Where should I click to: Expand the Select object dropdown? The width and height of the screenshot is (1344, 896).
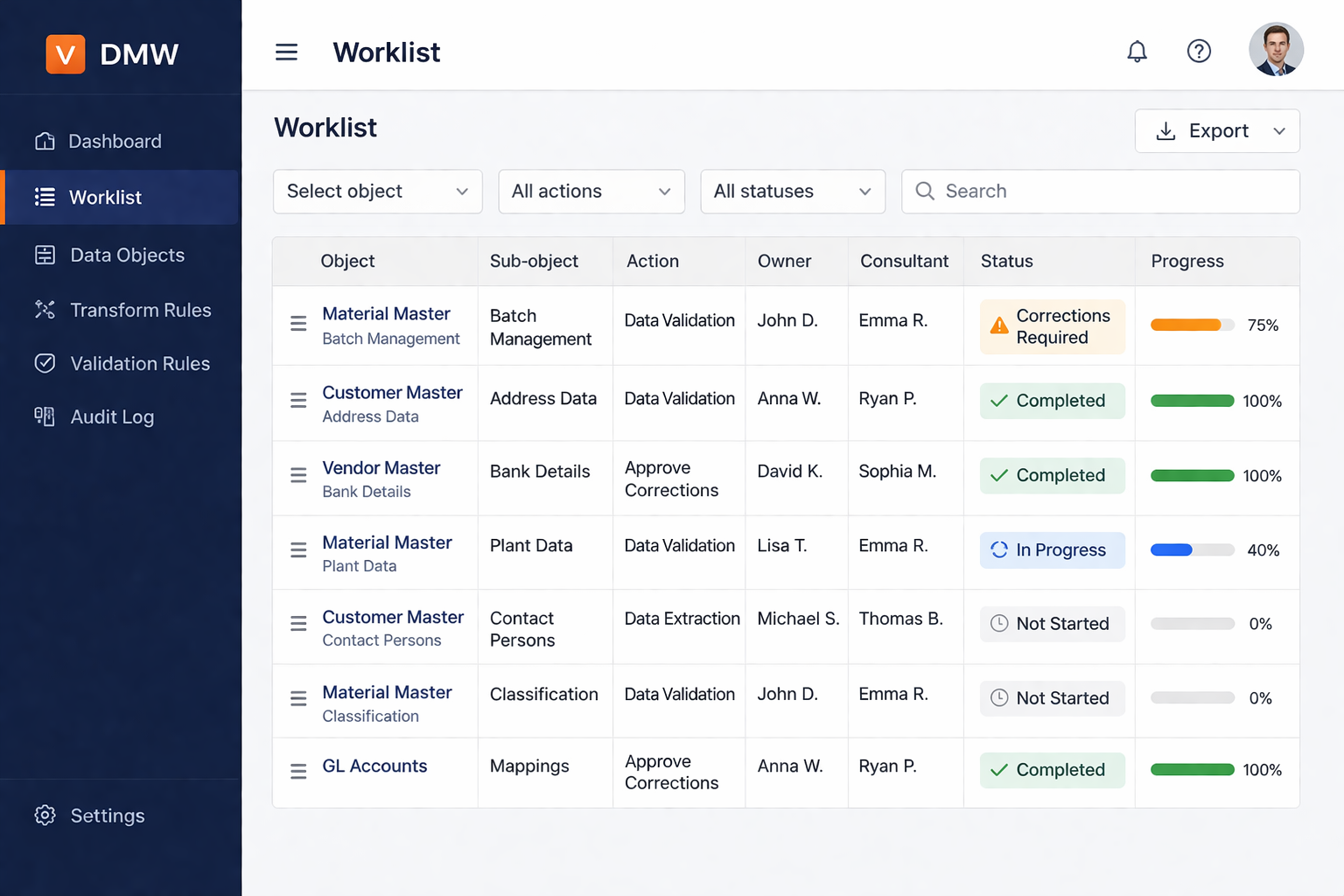pyautogui.click(x=377, y=192)
